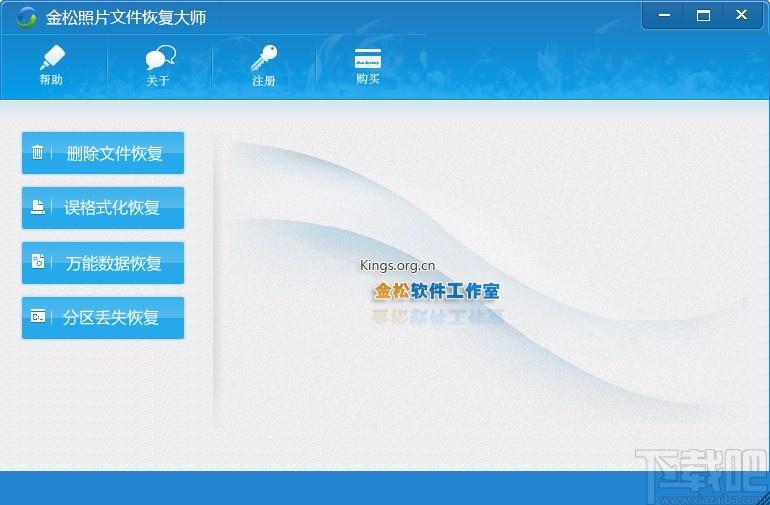Image resolution: width=770 pixels, height=505 pixels.
Task: Open the 关于 about dialog
Action: [160, 66]
